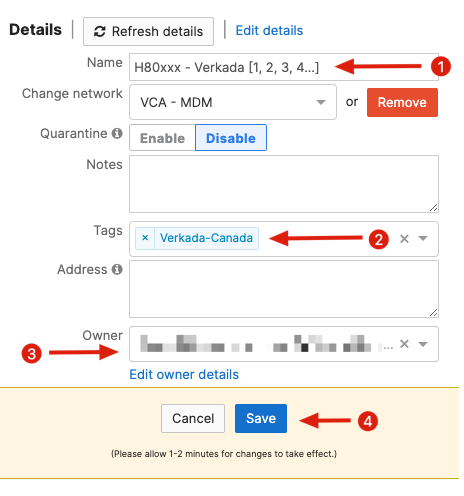Enable Quarantine
This screenshot has height=496, width=464.
coord(162,138)
